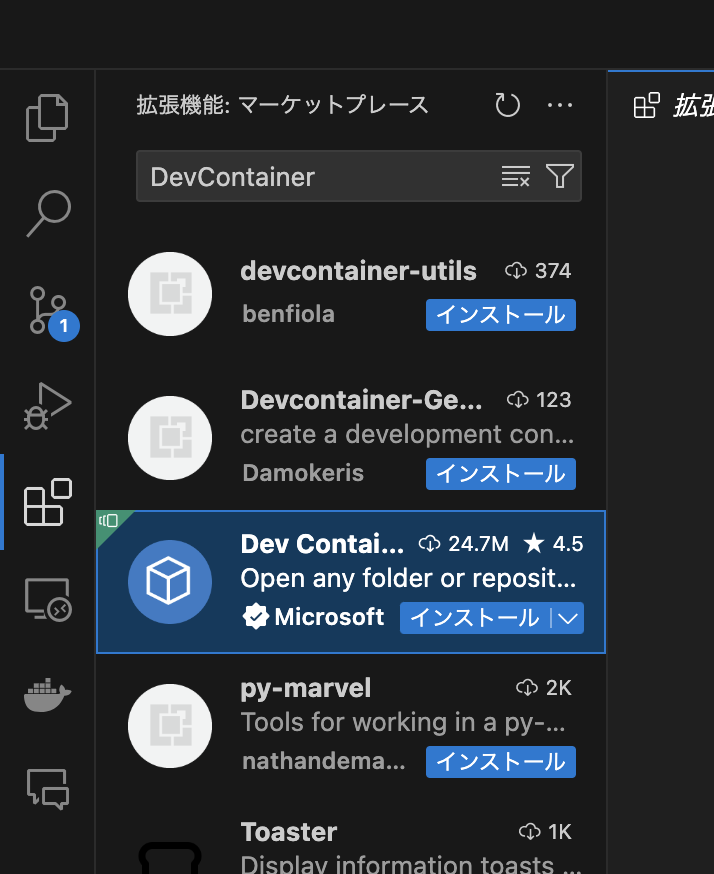Select the Toaster extension entry
Screen dimensions: 714x874
(x=351, y=844)
